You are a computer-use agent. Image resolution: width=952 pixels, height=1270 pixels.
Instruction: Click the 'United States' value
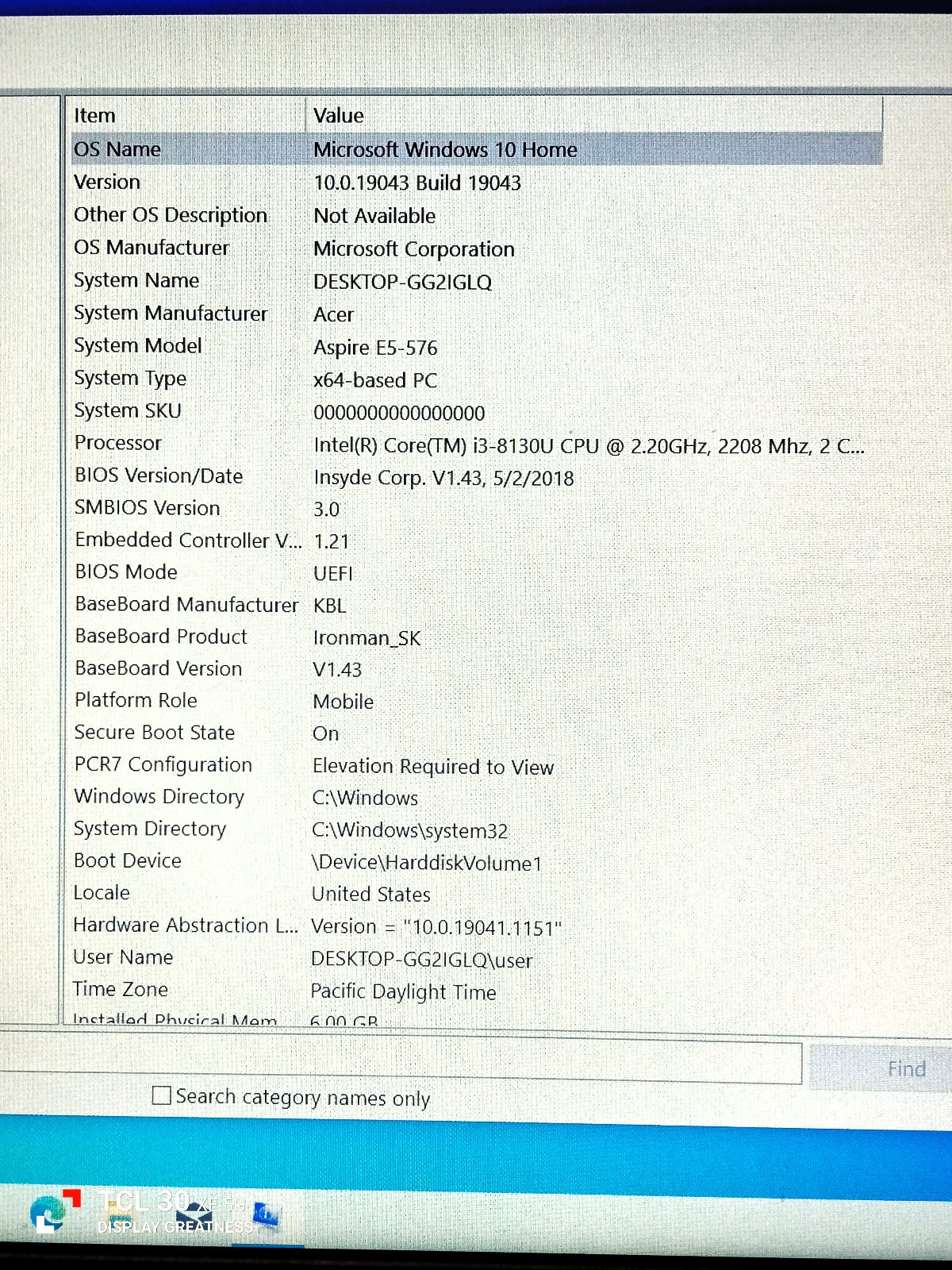[370, 895]
